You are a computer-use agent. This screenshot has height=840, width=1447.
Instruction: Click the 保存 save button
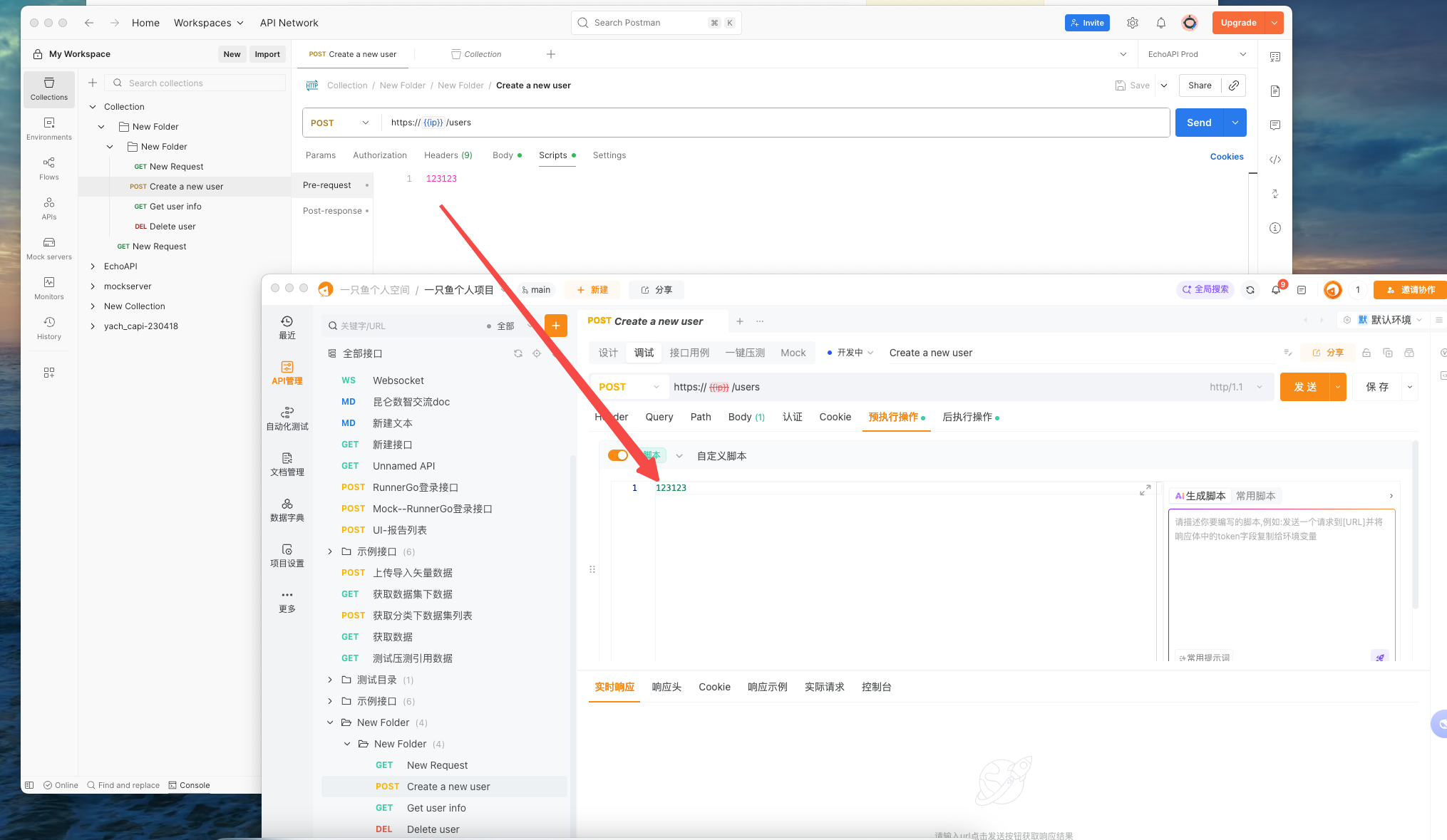tap(1376, 387)
